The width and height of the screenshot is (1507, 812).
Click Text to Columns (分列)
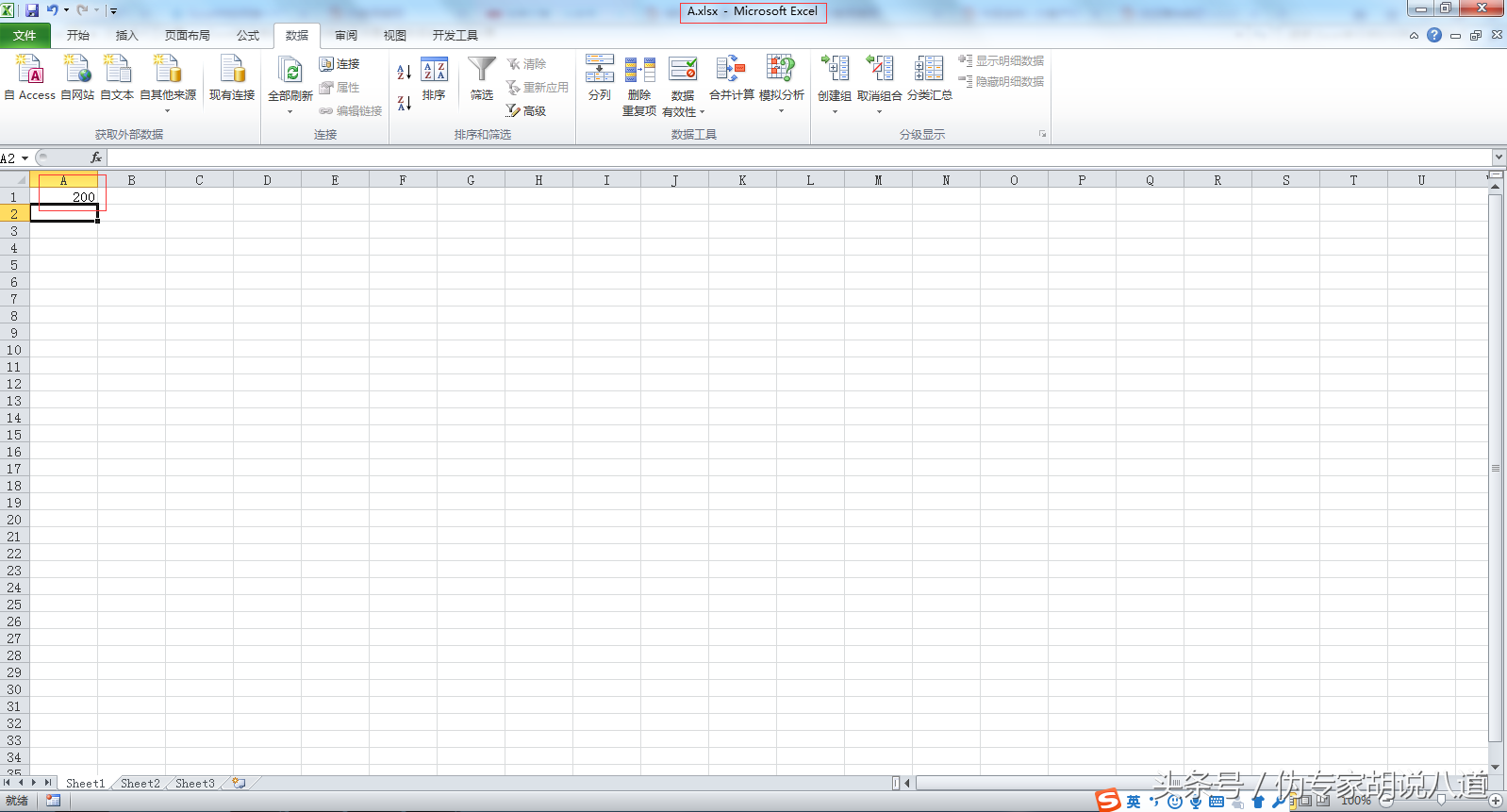coord(600,77)
